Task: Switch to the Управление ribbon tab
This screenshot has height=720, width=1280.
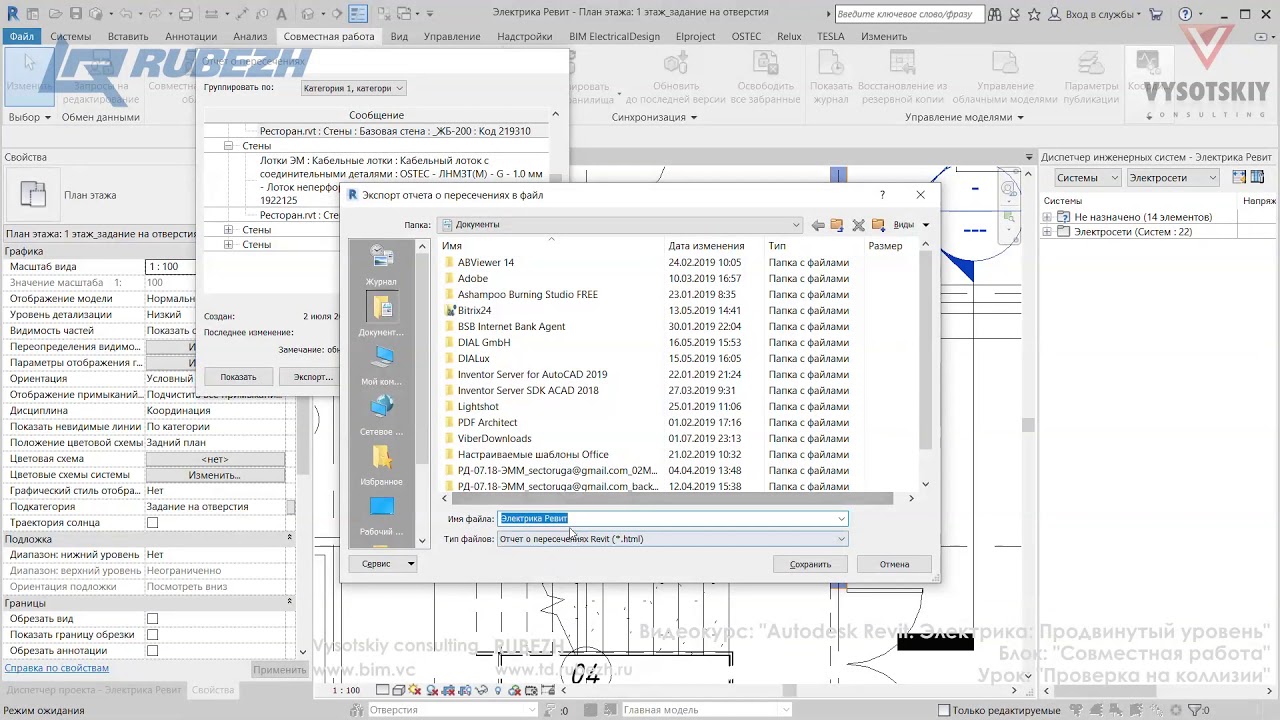Action: coord(452,36)
